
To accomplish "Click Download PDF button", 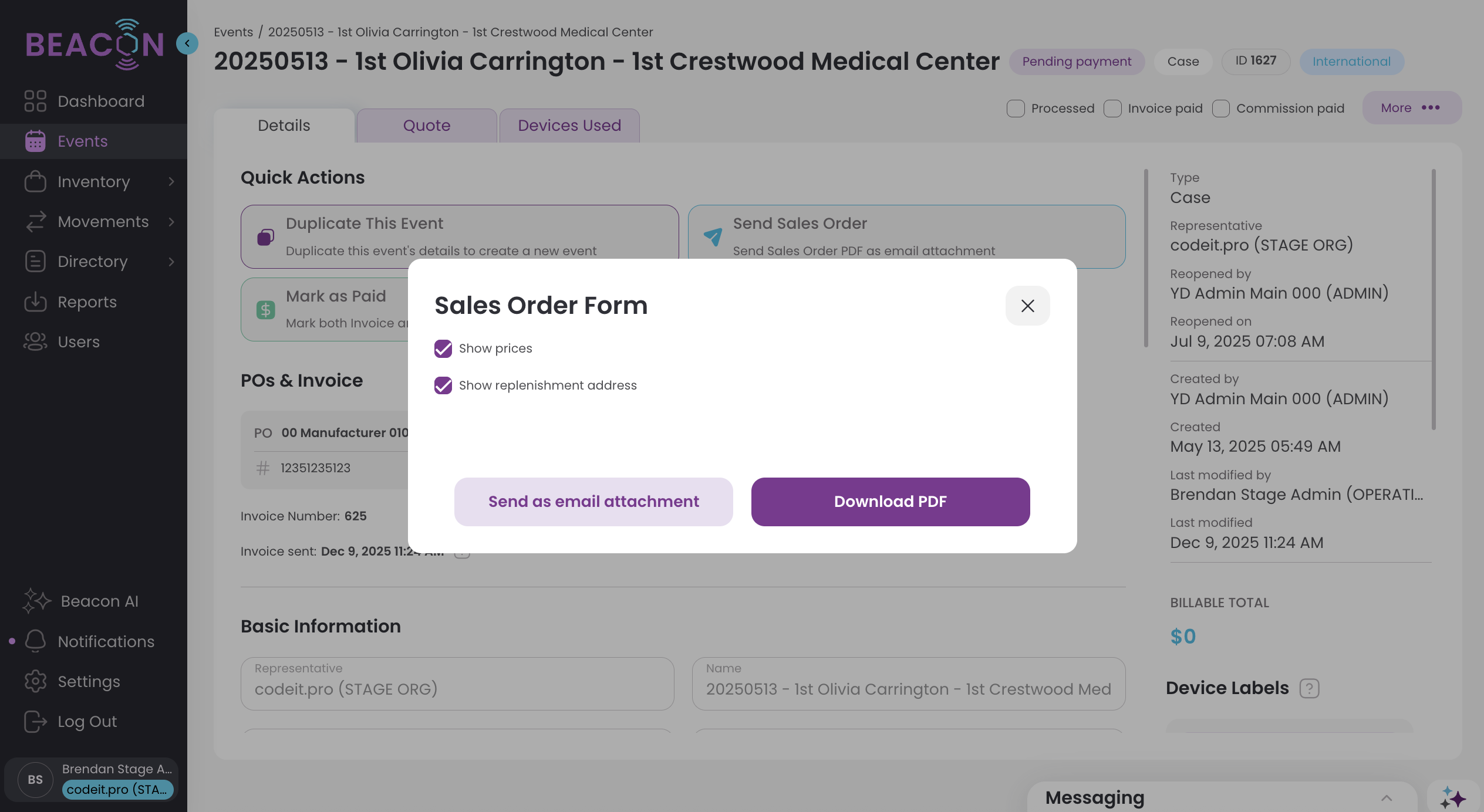I will coord(890,502).
